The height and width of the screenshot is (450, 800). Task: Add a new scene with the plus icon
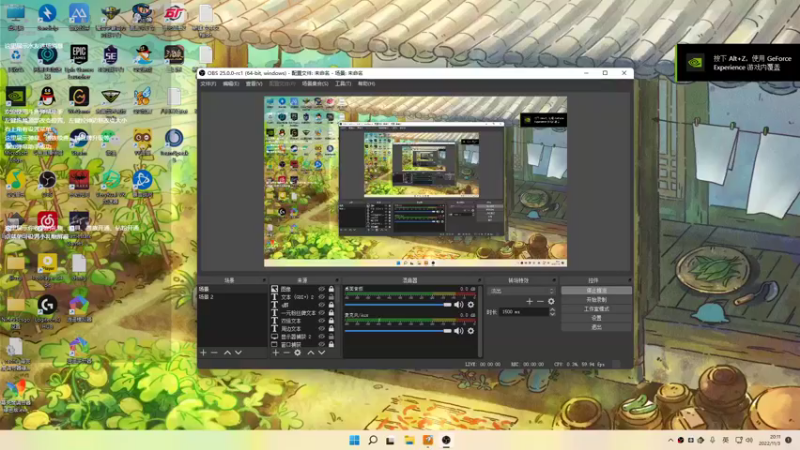(204, 353)
